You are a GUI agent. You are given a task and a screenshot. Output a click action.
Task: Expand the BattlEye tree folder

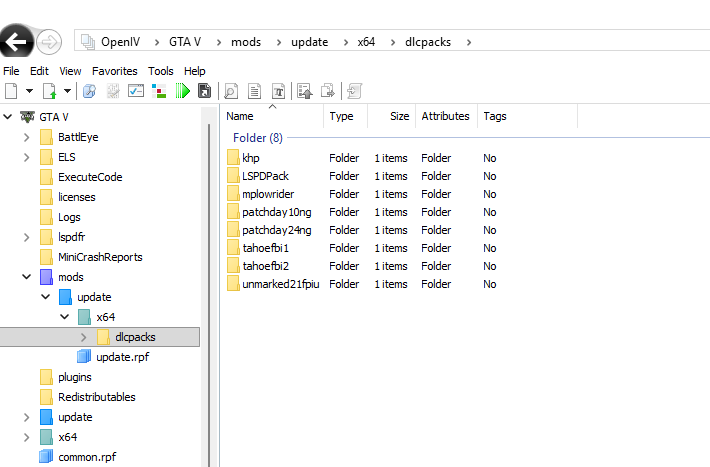coord(27,137)
